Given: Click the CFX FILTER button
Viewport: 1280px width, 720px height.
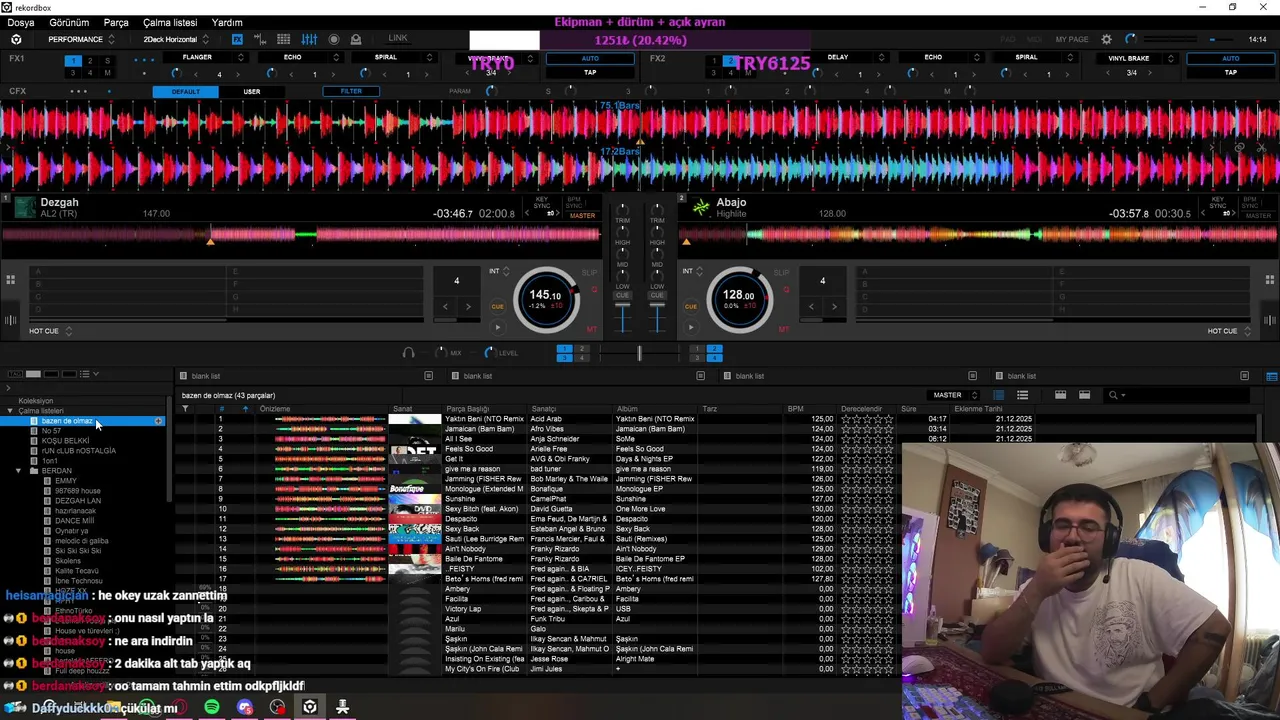Looking at the screenshot, I should 351,92.
